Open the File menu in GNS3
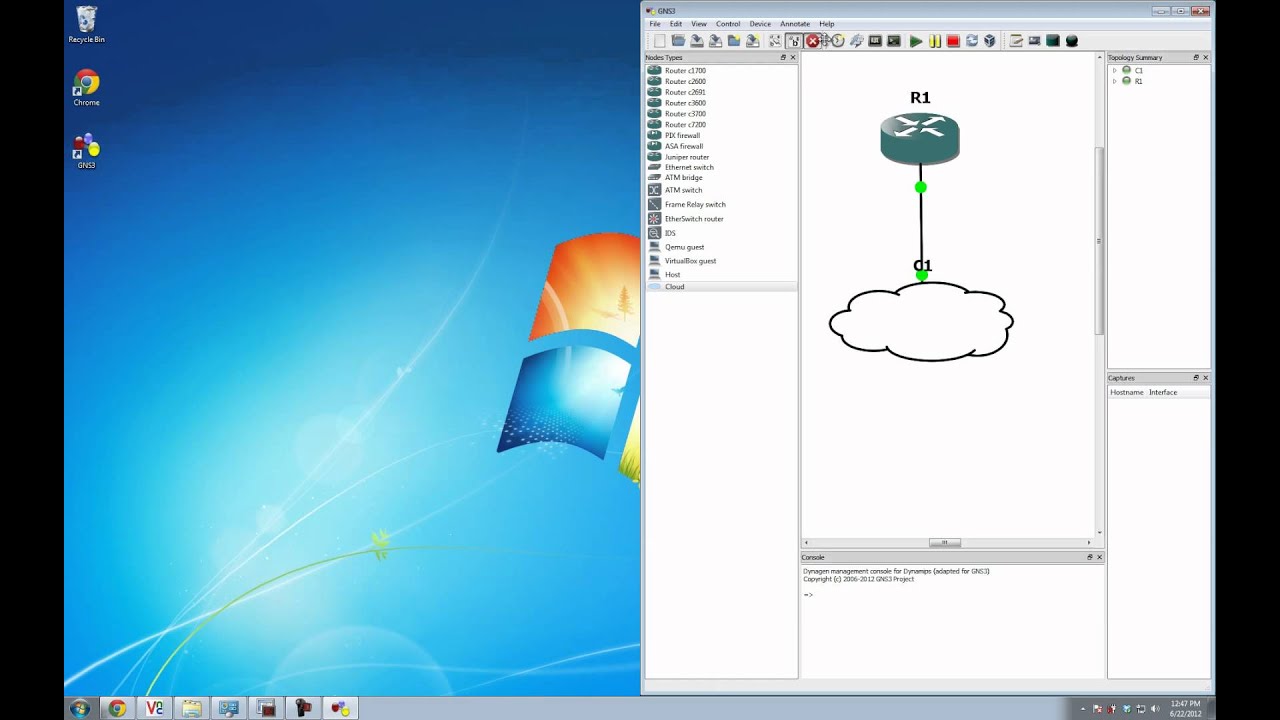The width and height of the screenshot is (1280, 720). coord(655,24)
